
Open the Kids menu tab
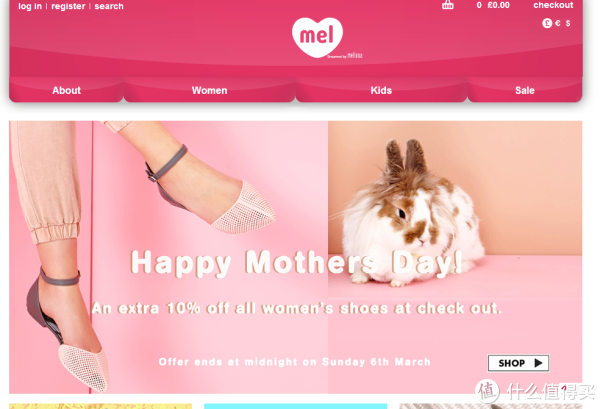[x=381, y=90]
